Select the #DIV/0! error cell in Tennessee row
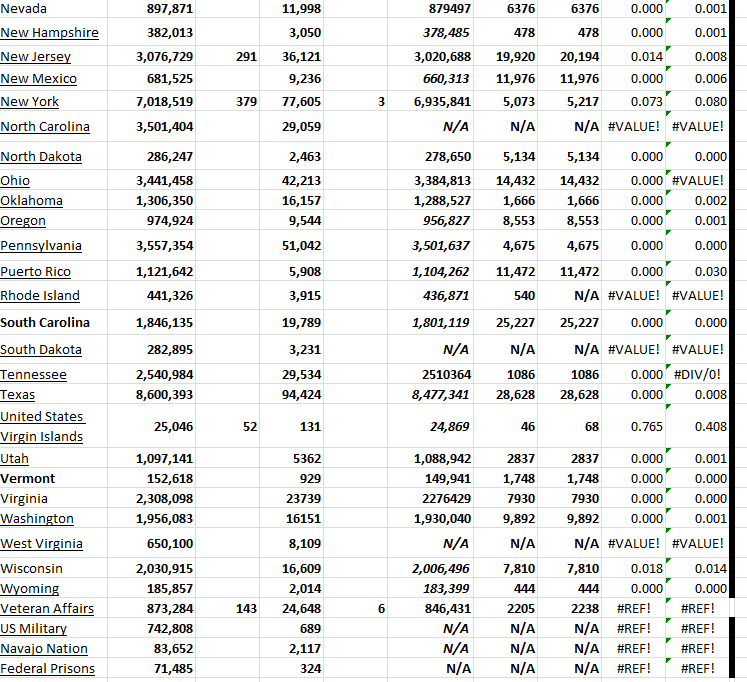 click(x=698, y=374)
